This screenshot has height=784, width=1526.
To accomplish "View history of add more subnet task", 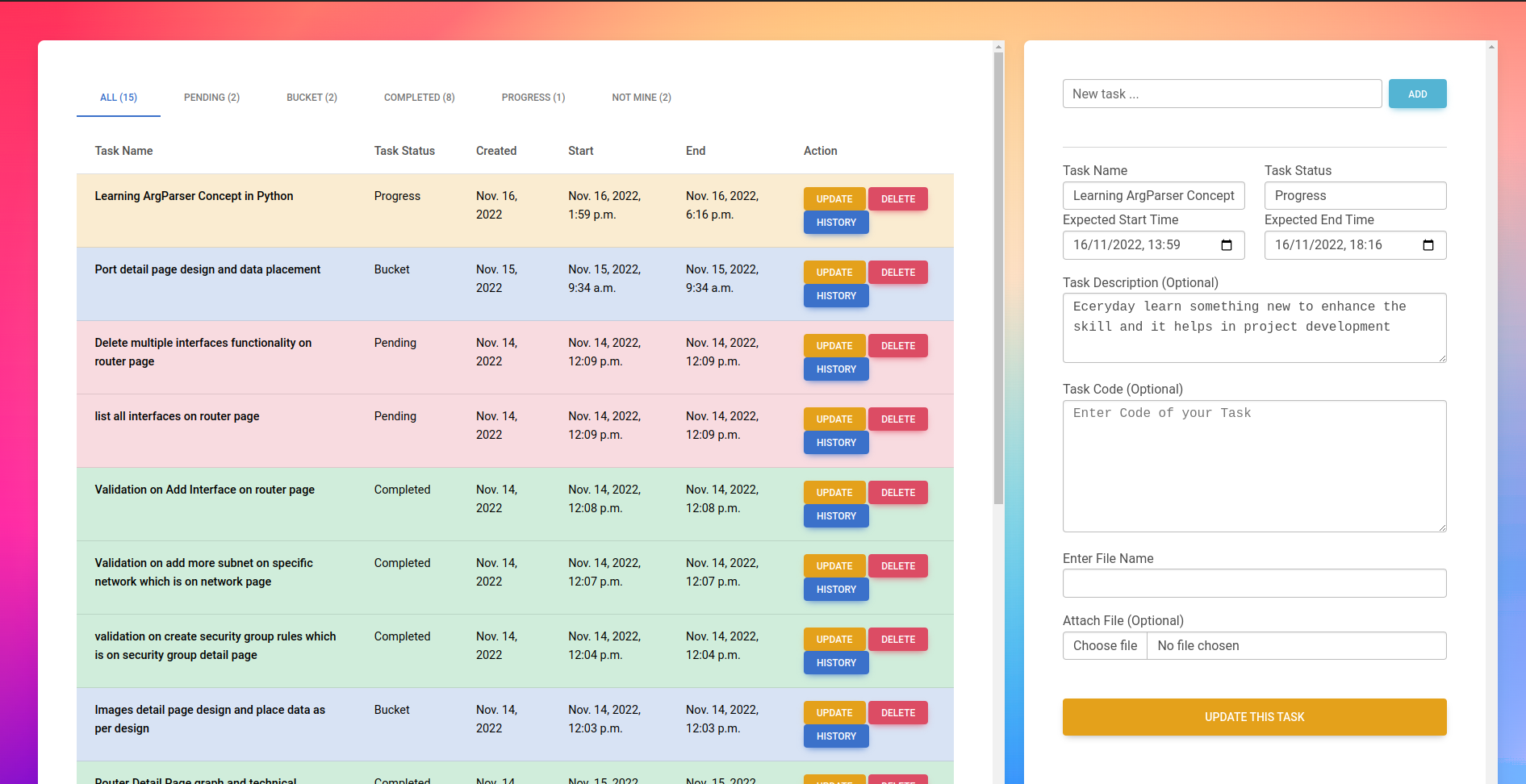I will (836, 590).
